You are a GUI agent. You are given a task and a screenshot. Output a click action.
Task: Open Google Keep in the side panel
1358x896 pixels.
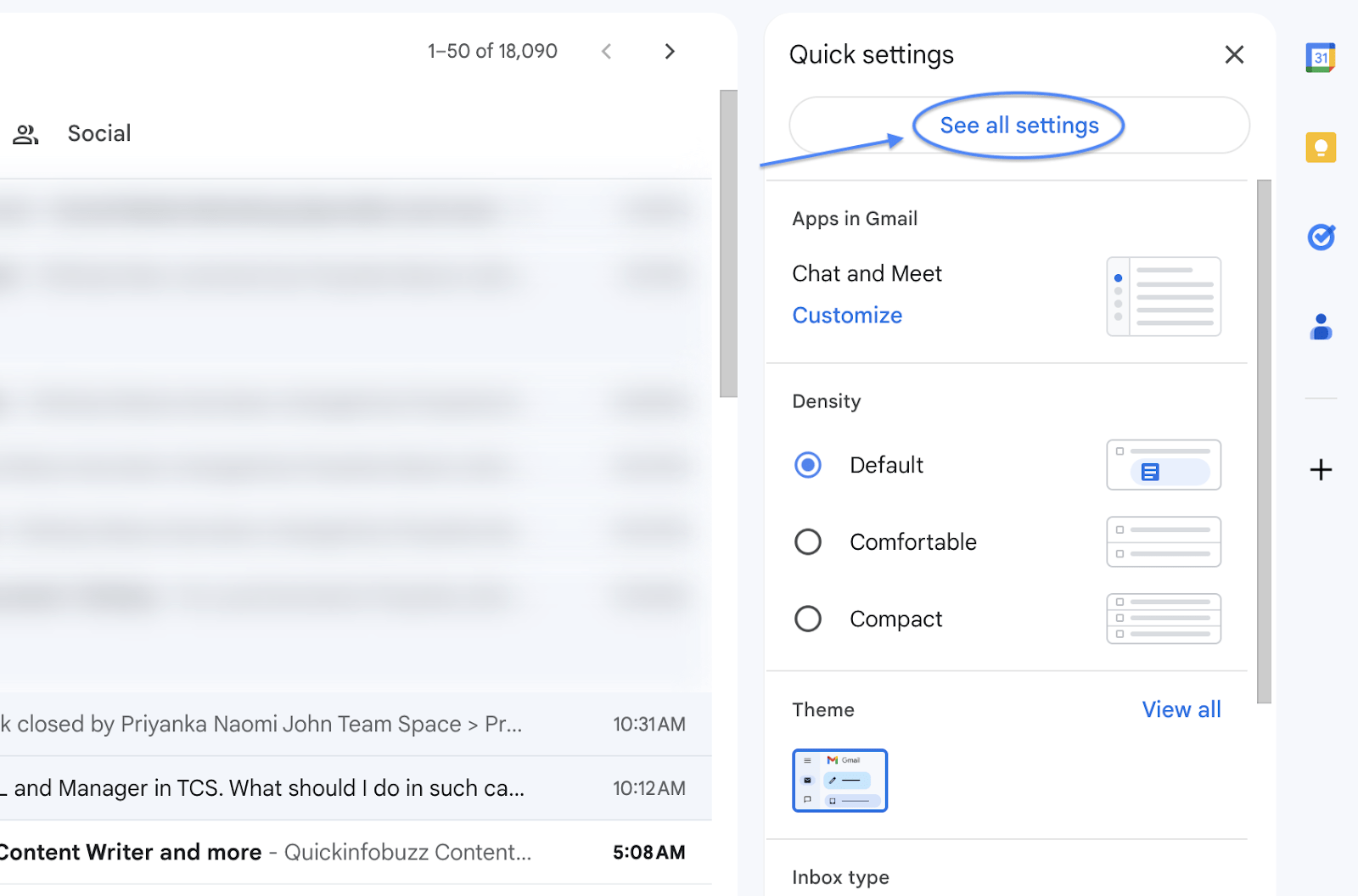point(1320,148)
